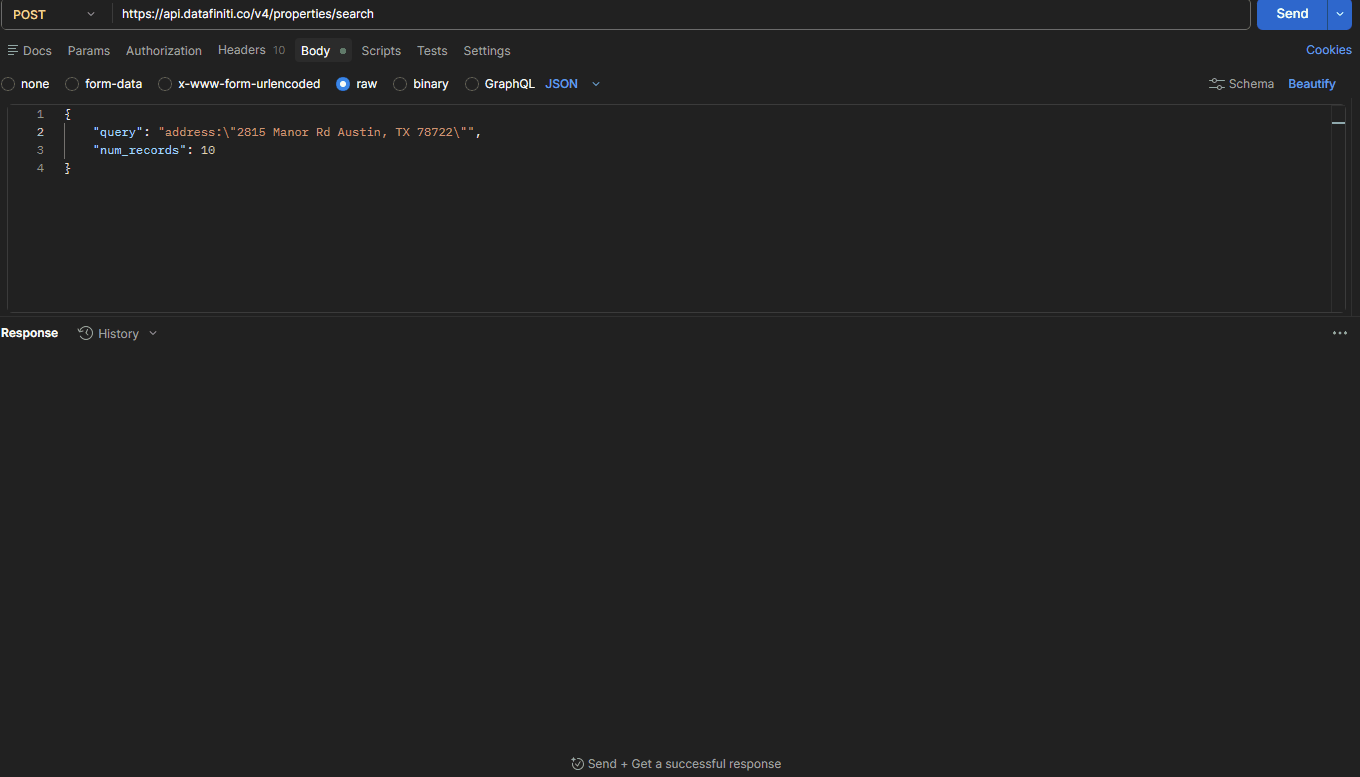Click the Beautify link
The image size is (1360, 777).
[1312, 84]
